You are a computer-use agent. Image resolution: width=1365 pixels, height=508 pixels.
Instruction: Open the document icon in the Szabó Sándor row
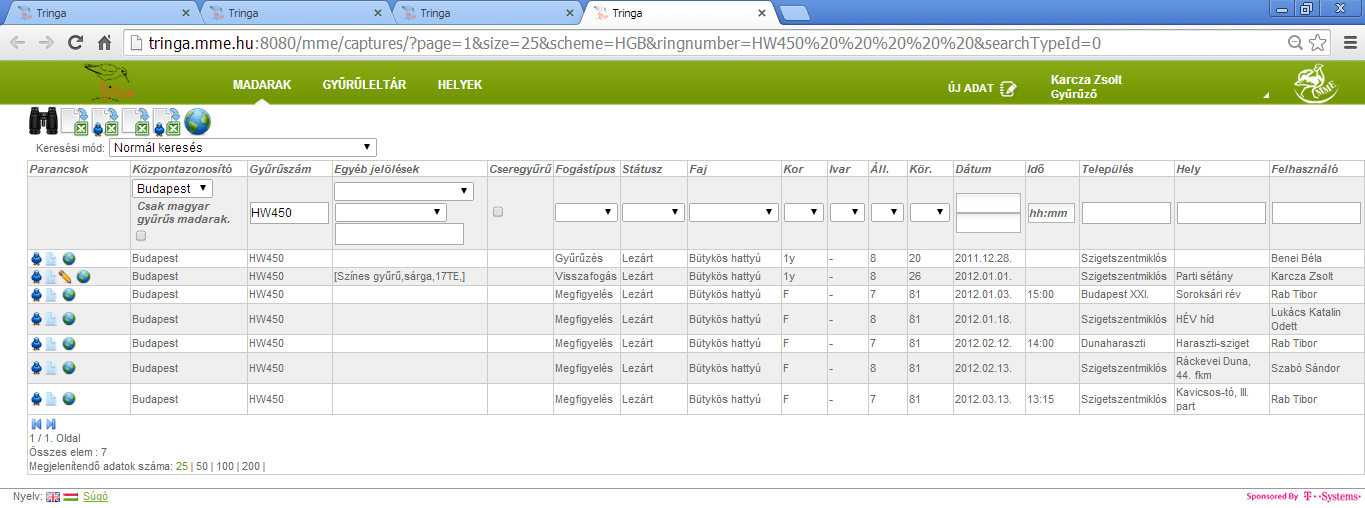(51, 368)
